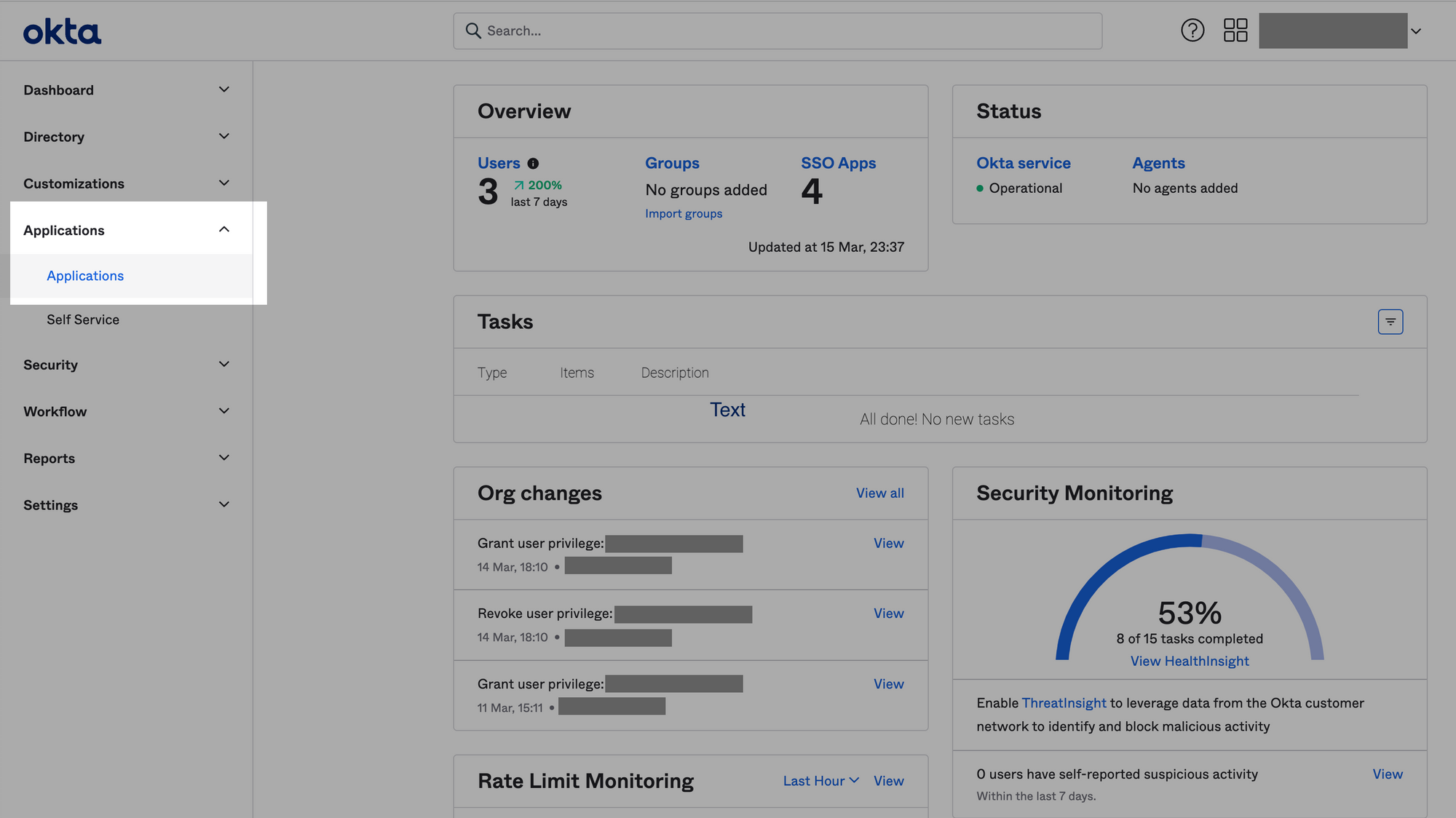The width and height of the screenshot is (1456, 818).
Task: Click the Okta logo
Action: coord(62,31)
